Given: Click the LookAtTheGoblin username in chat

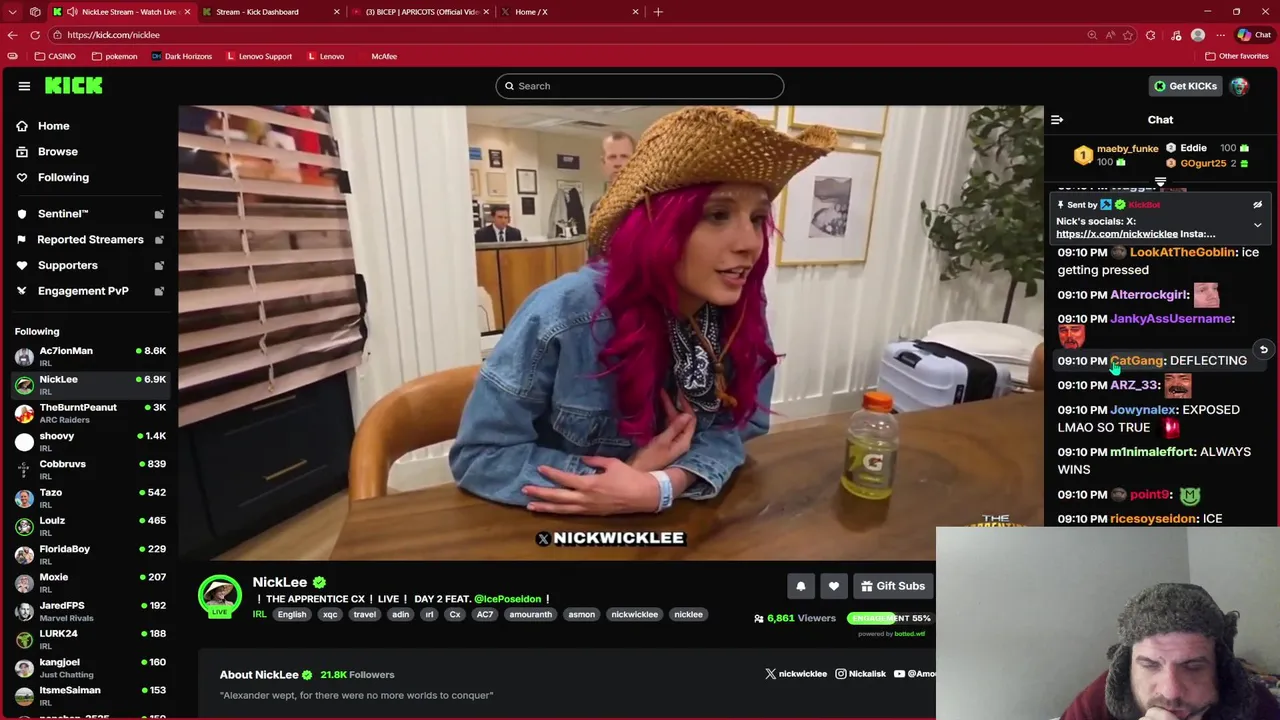Looking at the screenshot, I should click(1182, 253).
